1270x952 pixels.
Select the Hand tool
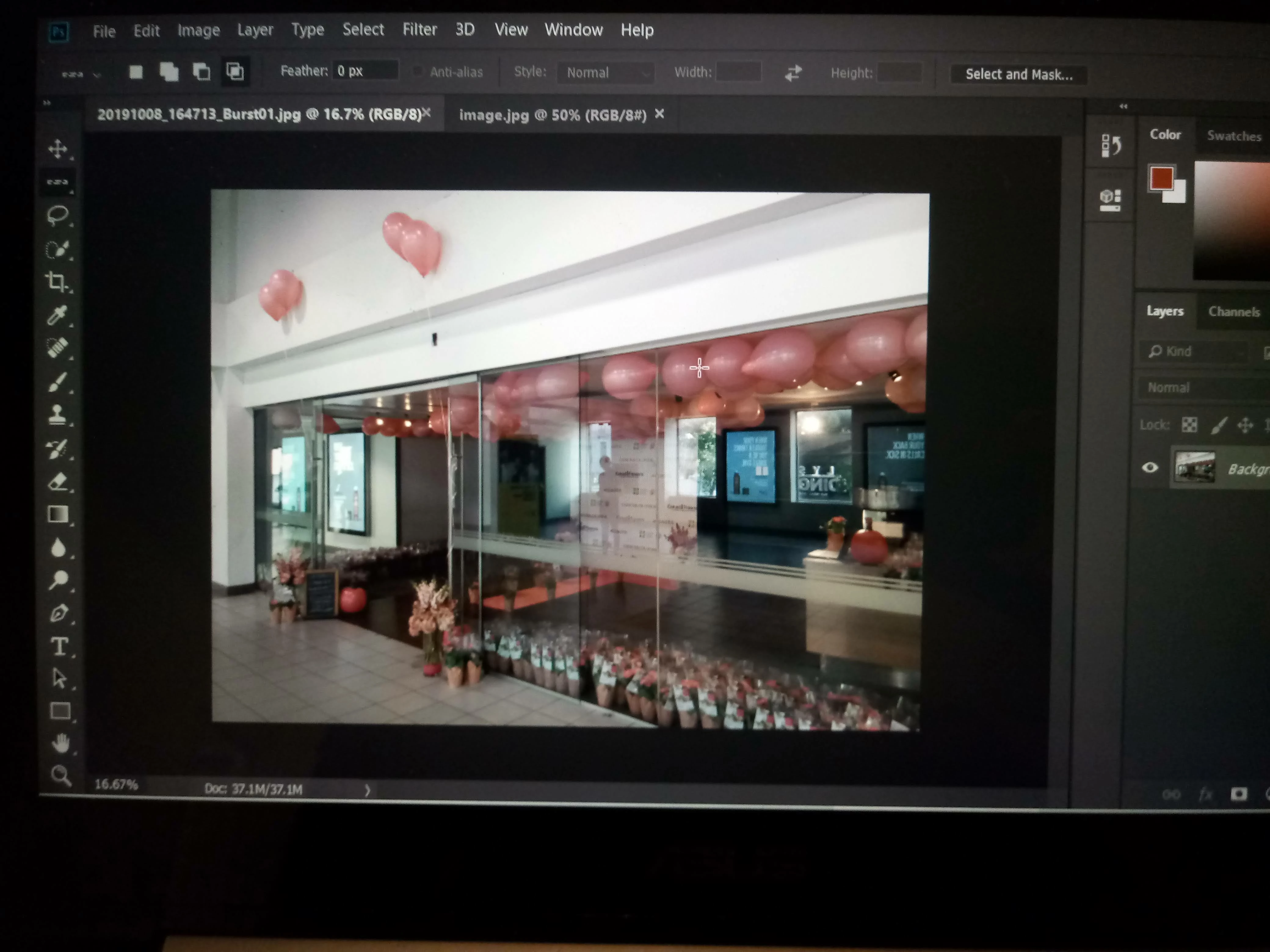pyautogui.click(x=61, y=743)
